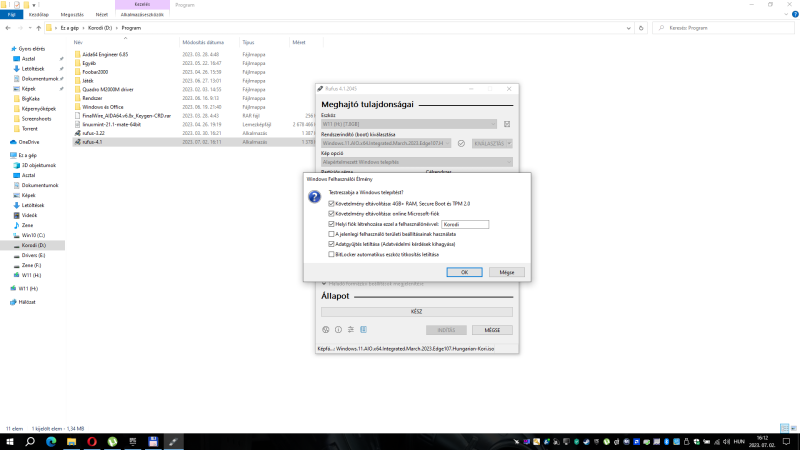This screenshot has height=450, width=800.
Task: Open the Kezelés contextual tab
Action: click(142, 5)
